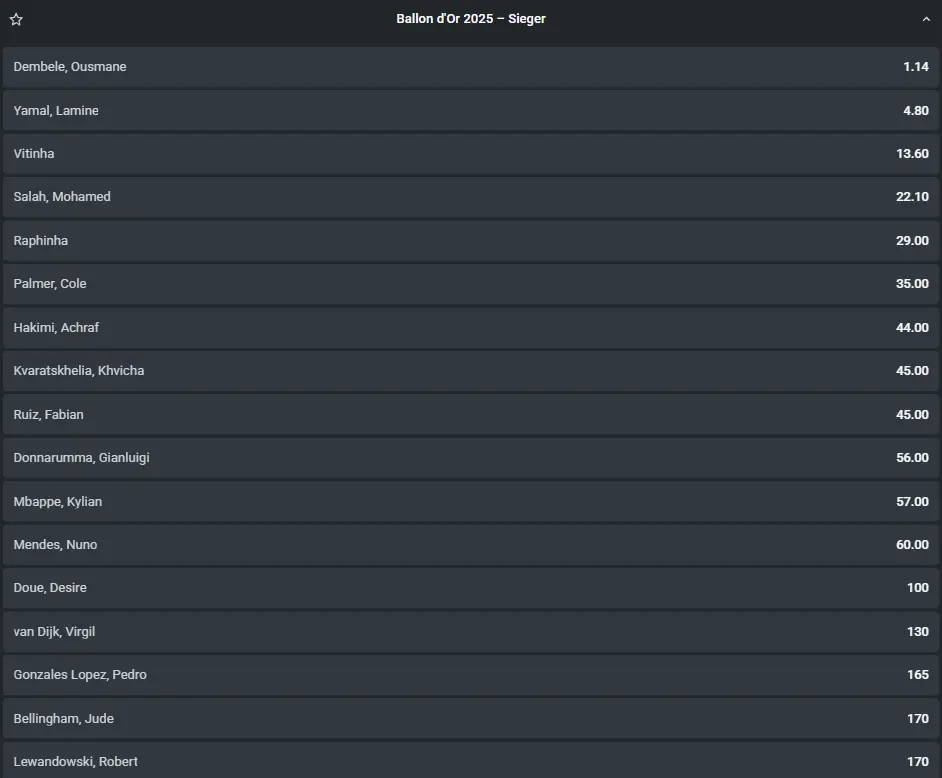This screenshot has width=942, height=778.
Task: Pick Mendes, Nuno odds row
Action: coord(471,544)
